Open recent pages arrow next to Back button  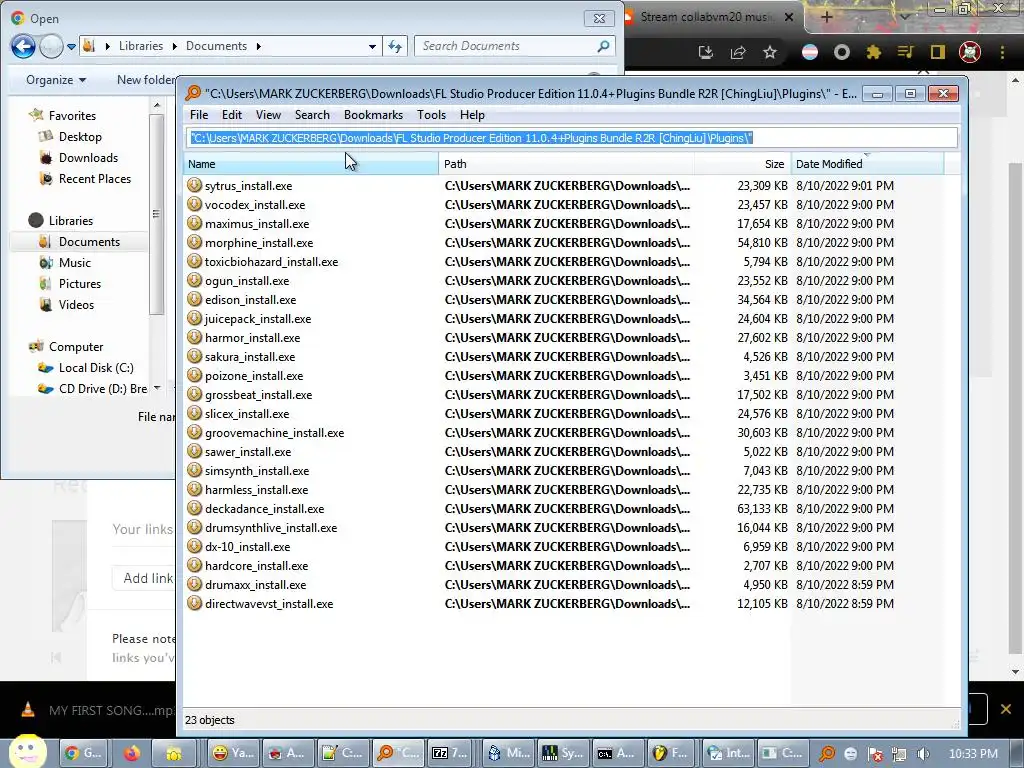(x=71, y=47)
